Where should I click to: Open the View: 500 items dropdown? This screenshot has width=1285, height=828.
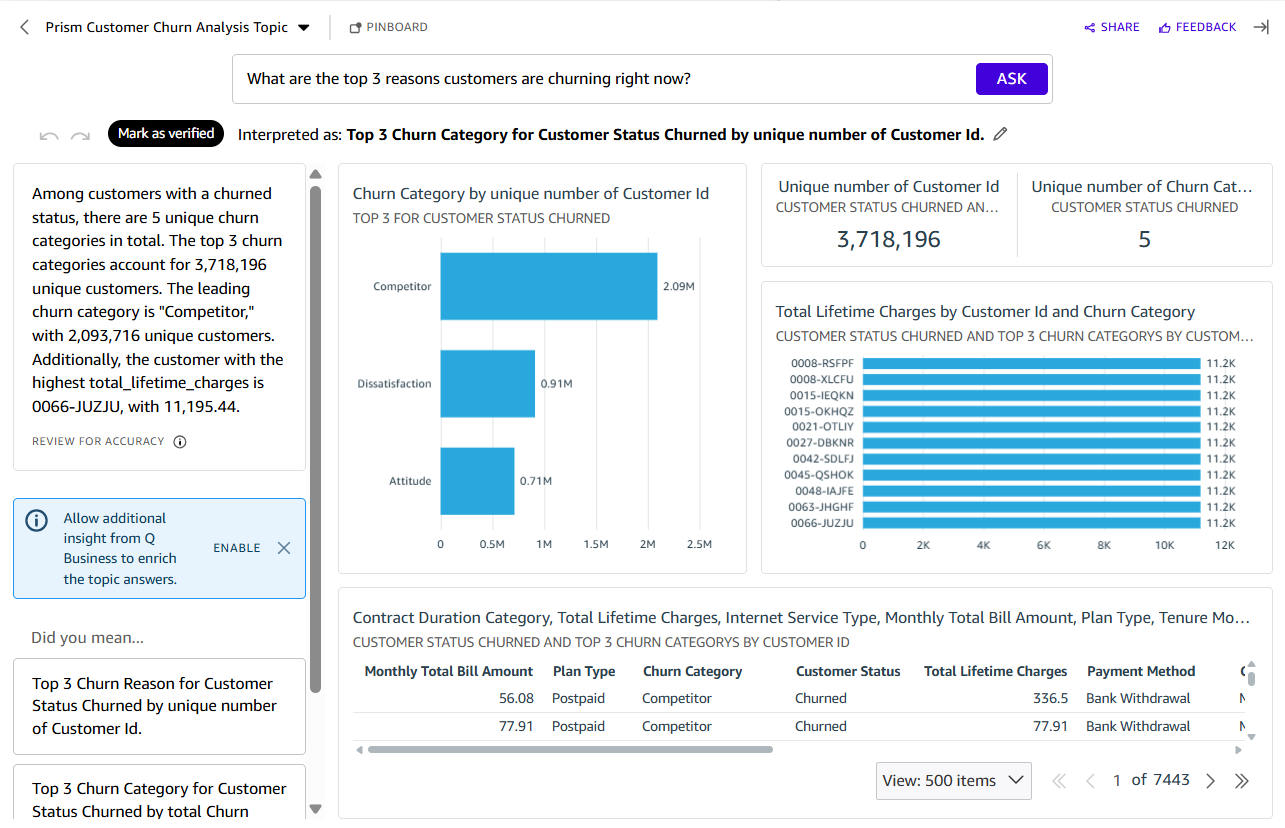coord(953,781)
